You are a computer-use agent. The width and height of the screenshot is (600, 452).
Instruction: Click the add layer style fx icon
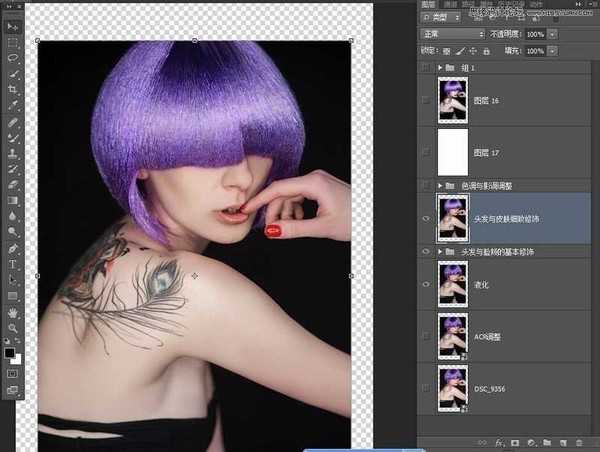[x=499, y=441]
